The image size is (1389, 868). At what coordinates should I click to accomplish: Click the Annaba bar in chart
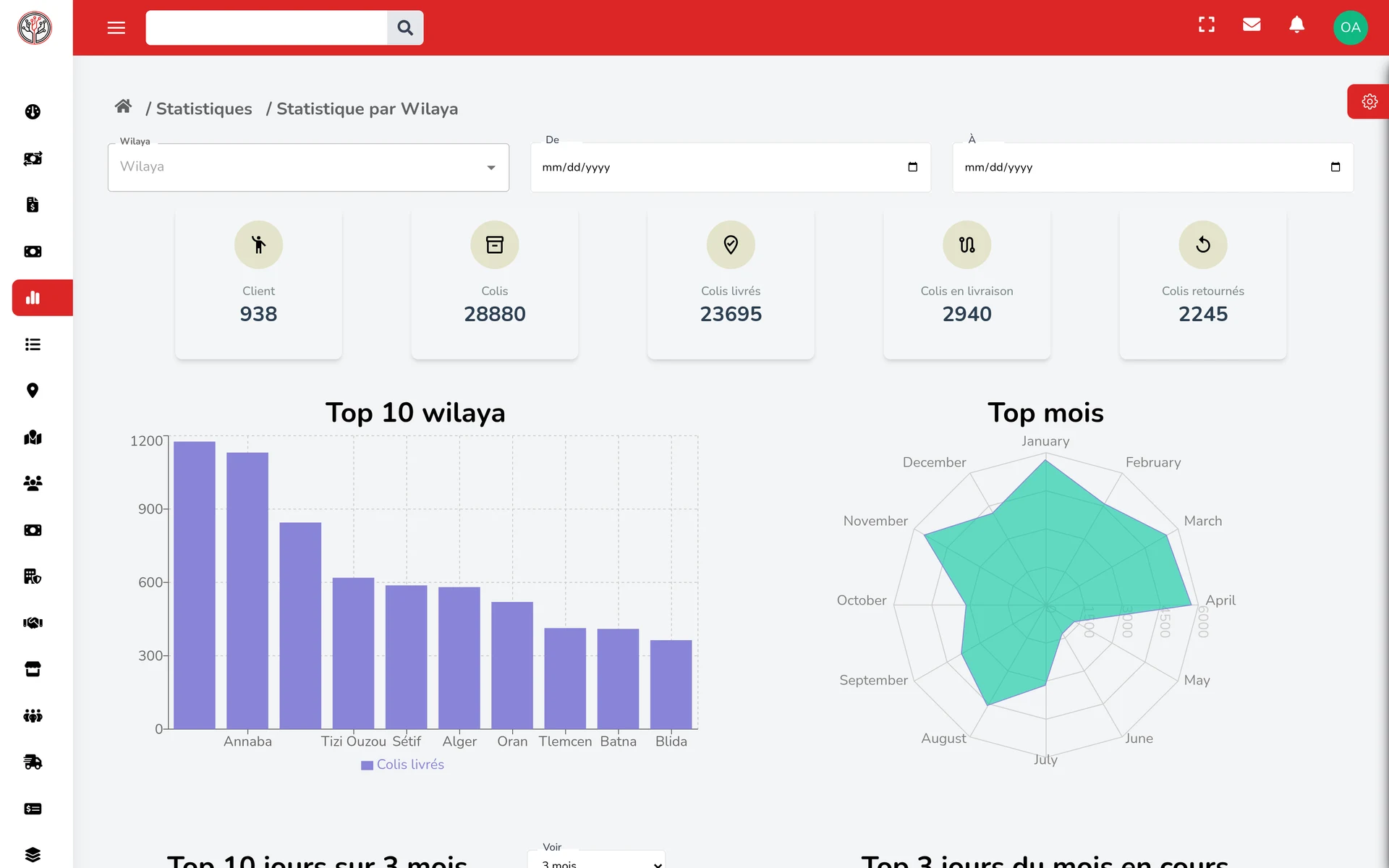pos(247,590)
